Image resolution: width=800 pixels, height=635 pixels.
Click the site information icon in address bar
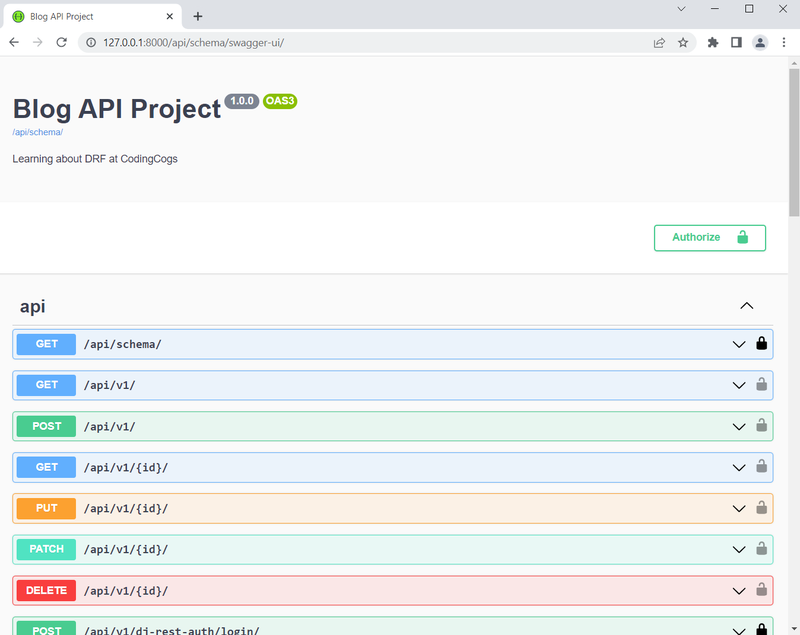pos(91,43)
